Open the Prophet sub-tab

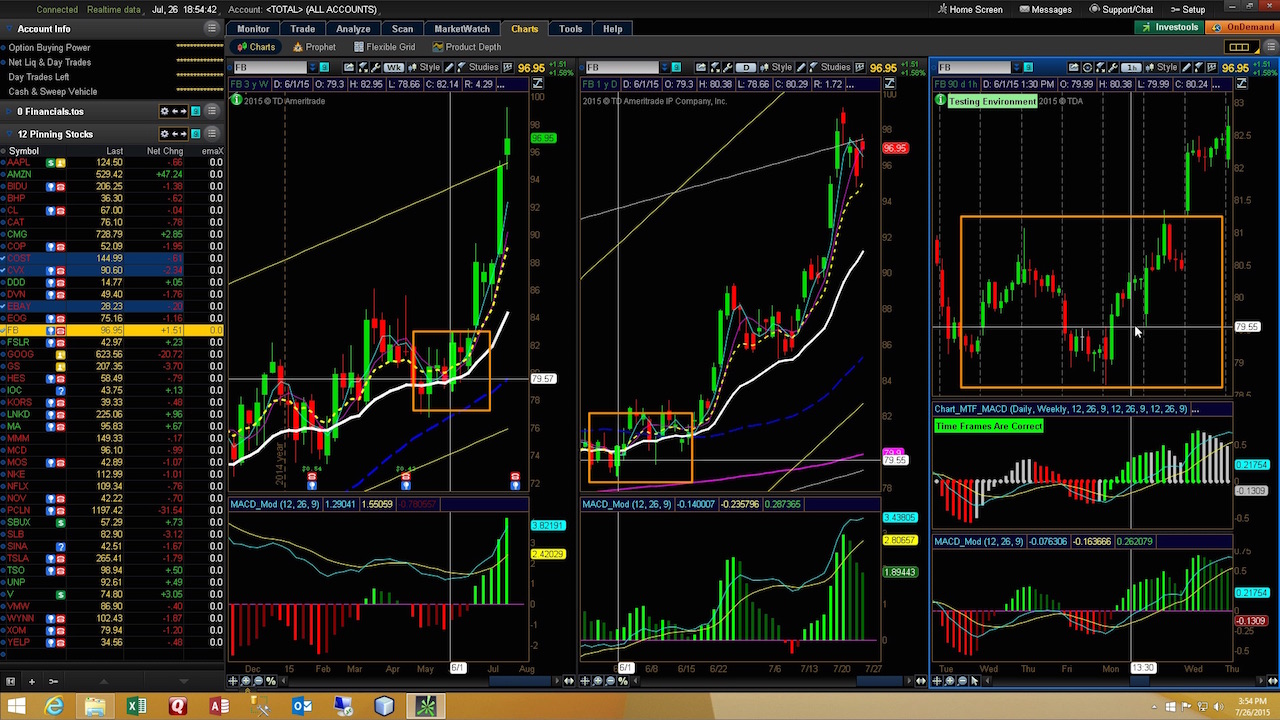tap(314, 47)
